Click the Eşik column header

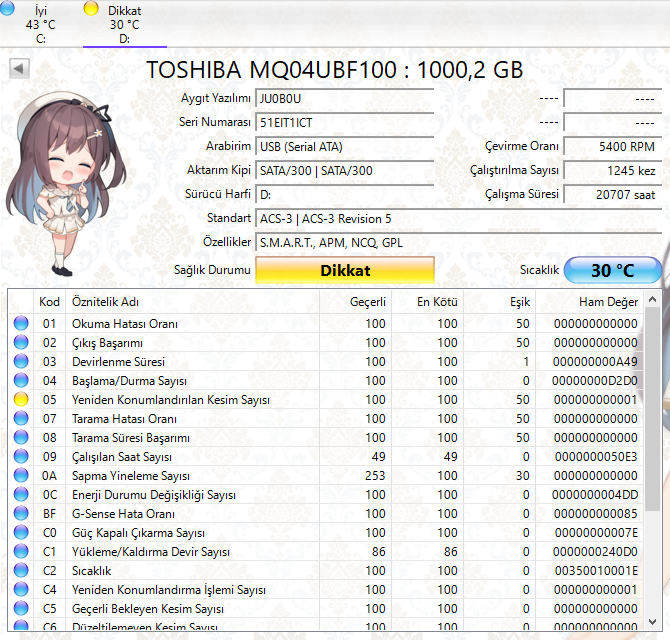tap(500, 302)
